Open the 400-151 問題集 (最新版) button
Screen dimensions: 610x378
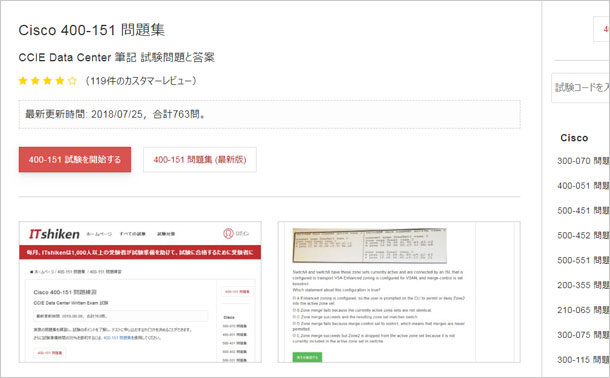(x=200, y=159)
